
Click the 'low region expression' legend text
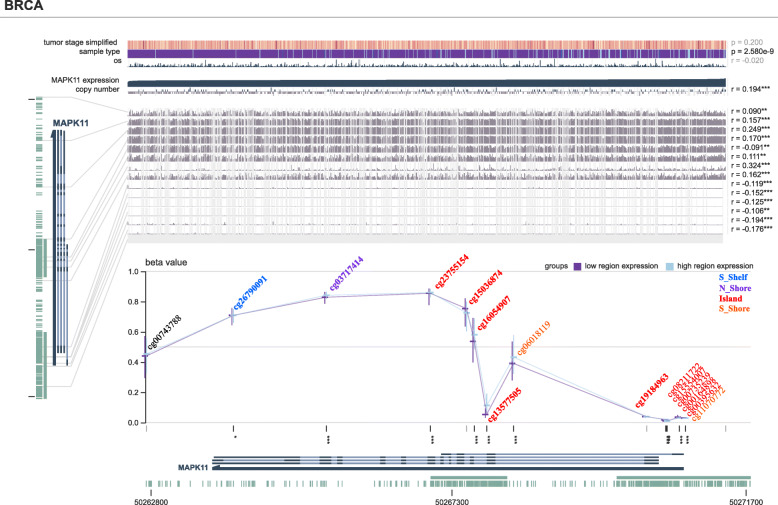coord(621,266)
